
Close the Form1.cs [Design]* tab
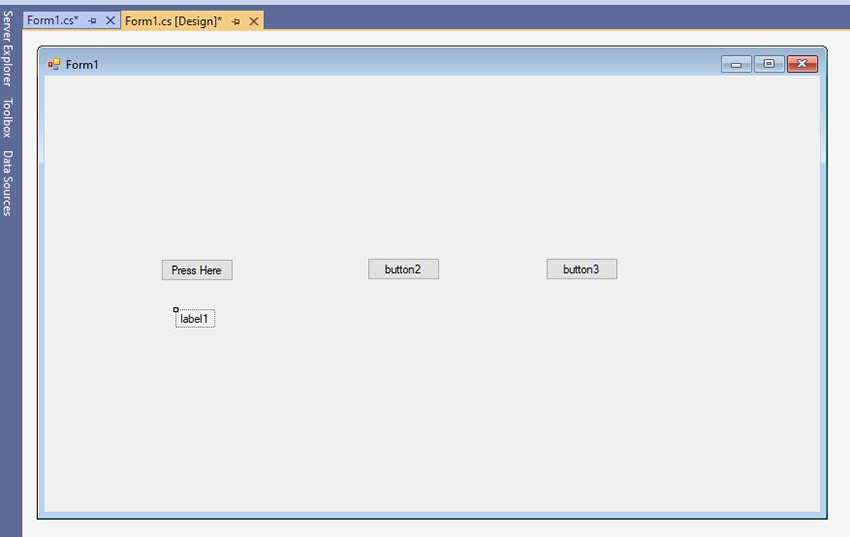(x=254, y=22)
